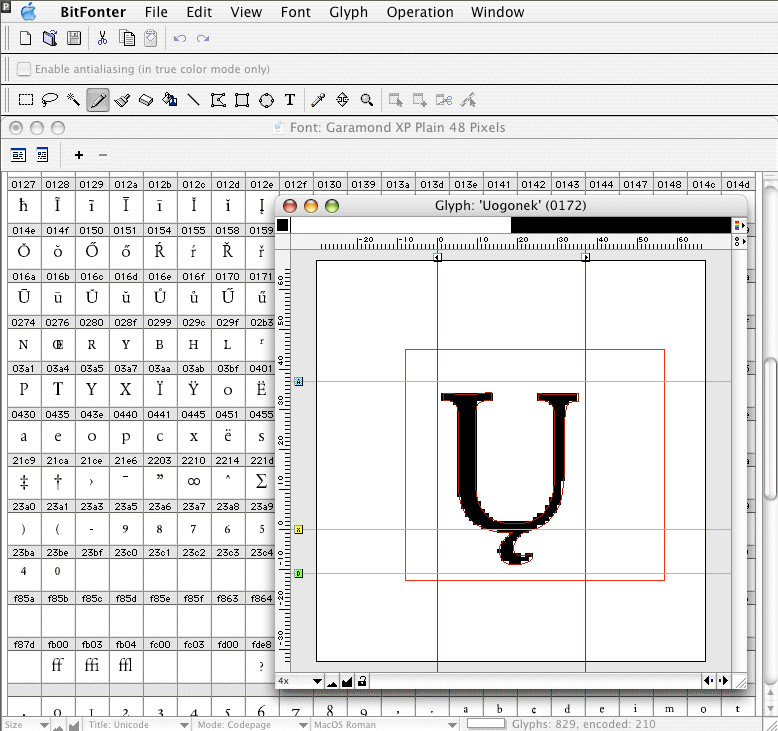
Task: Select the rectangular marquee tool
Action: point(25,100)
